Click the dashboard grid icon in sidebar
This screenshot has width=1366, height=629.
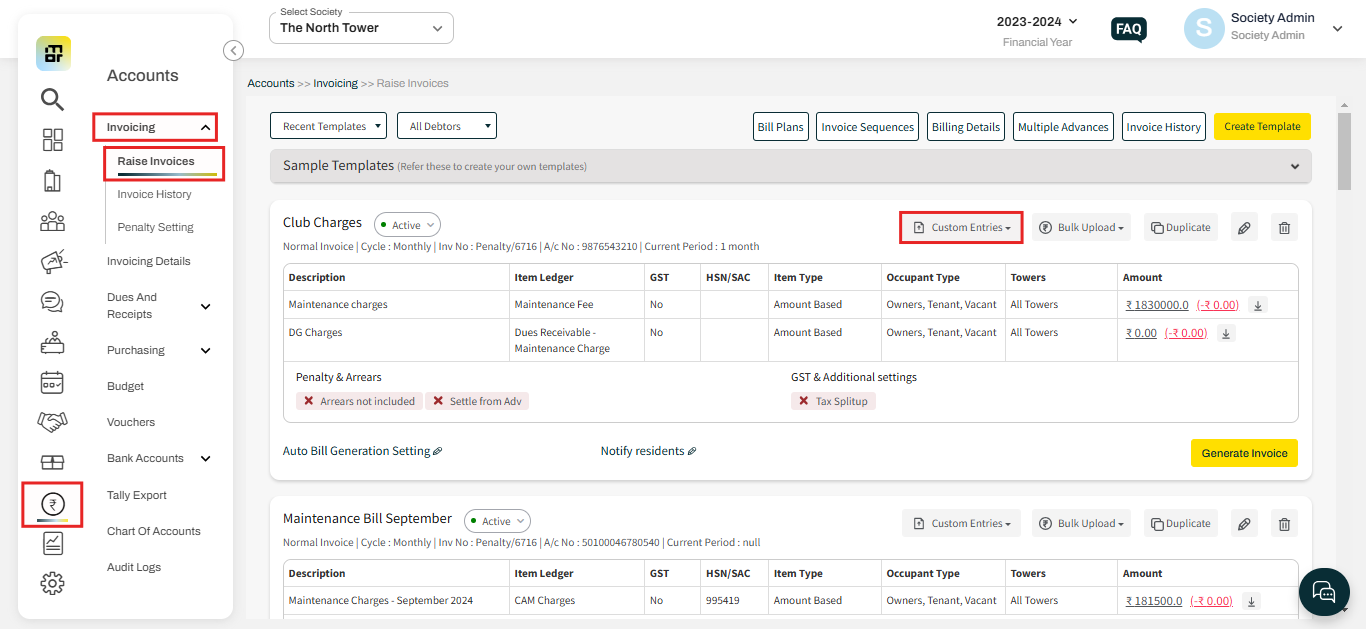[x=52, y=140]
